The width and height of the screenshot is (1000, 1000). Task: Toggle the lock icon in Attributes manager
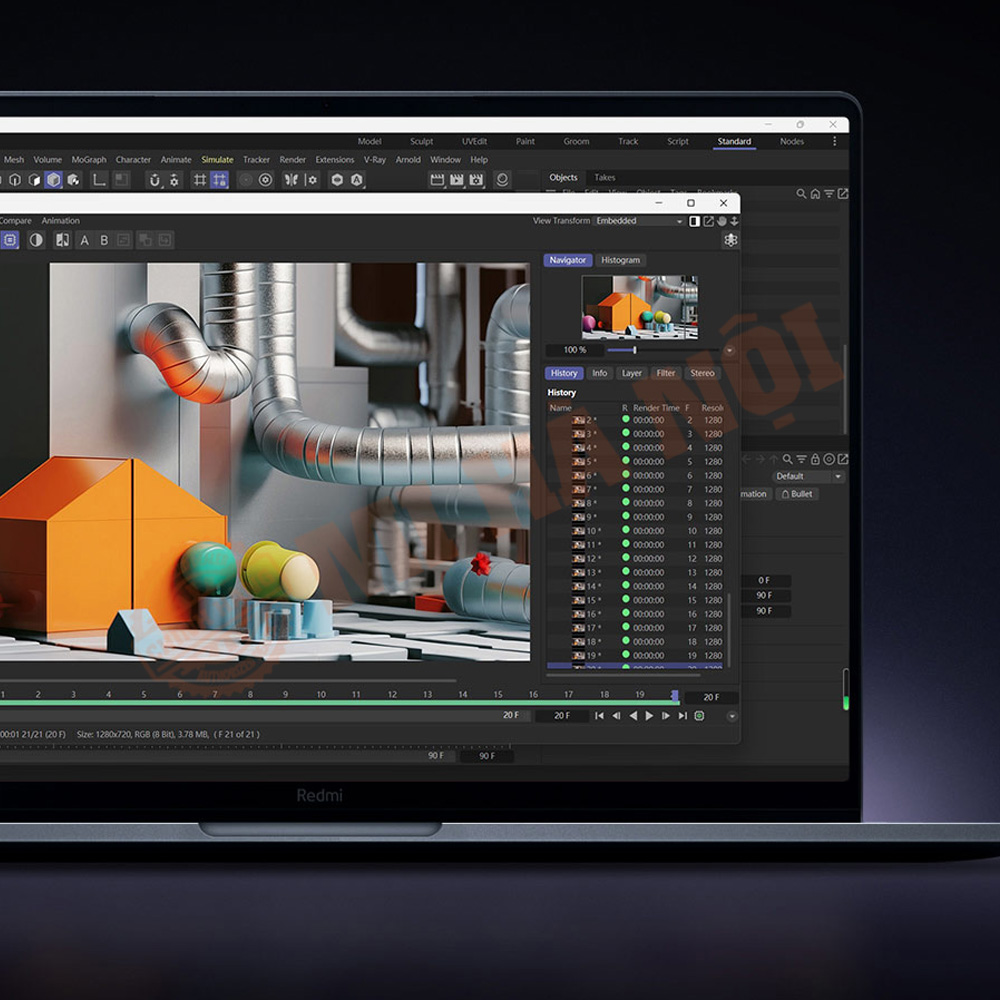tap(815, 459)
